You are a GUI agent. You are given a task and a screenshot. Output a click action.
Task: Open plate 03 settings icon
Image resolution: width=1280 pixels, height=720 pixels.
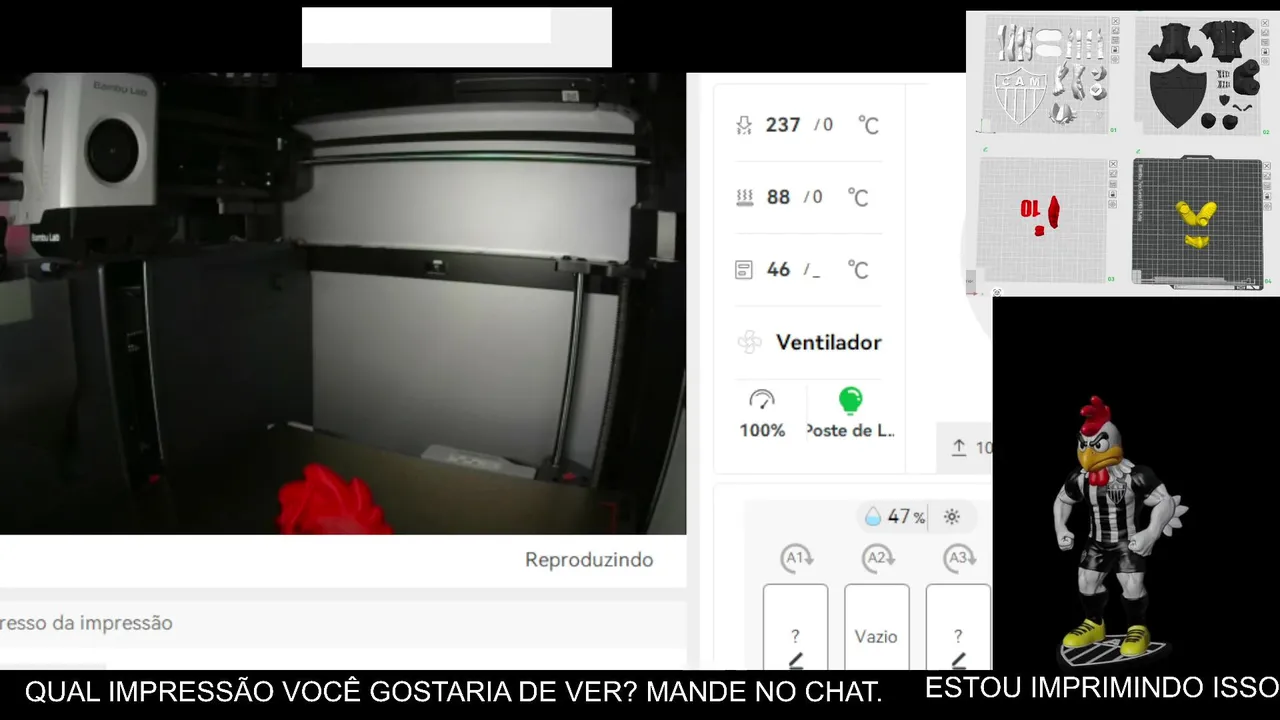click(1113, 204)
